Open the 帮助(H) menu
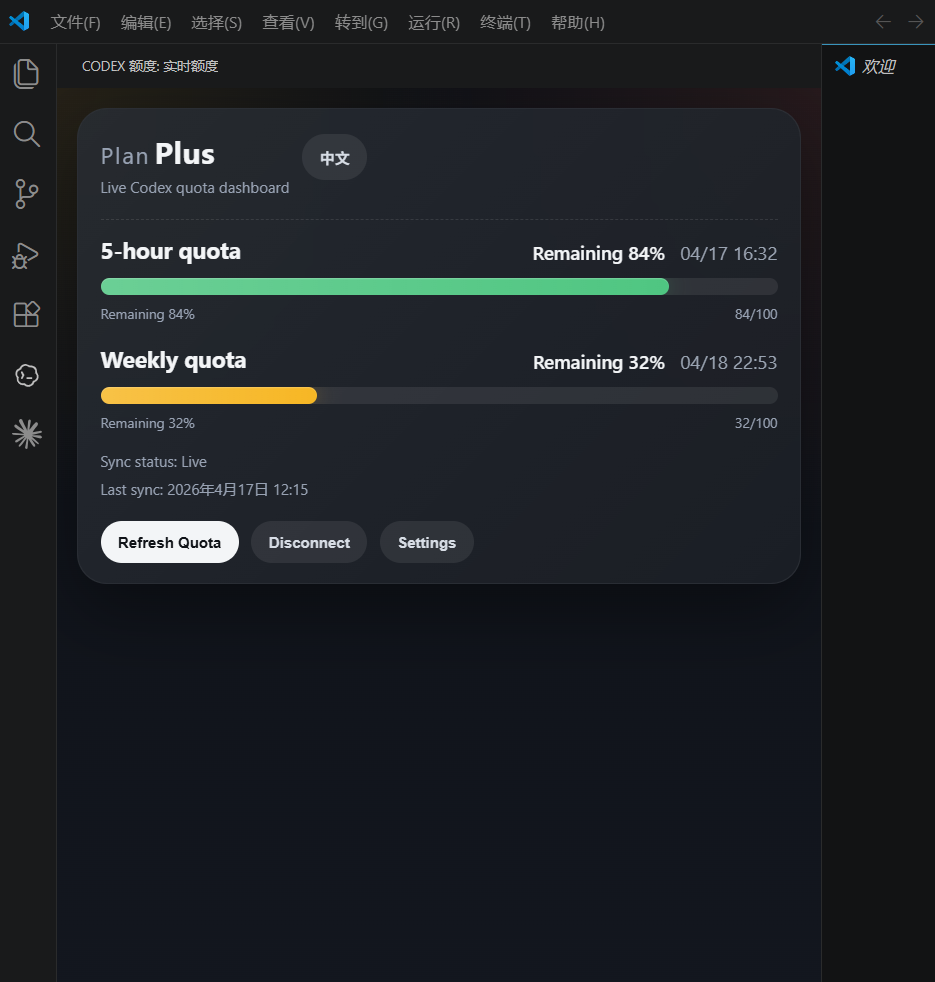The width and height of the screenshot is (935, 982). [577, 23]
